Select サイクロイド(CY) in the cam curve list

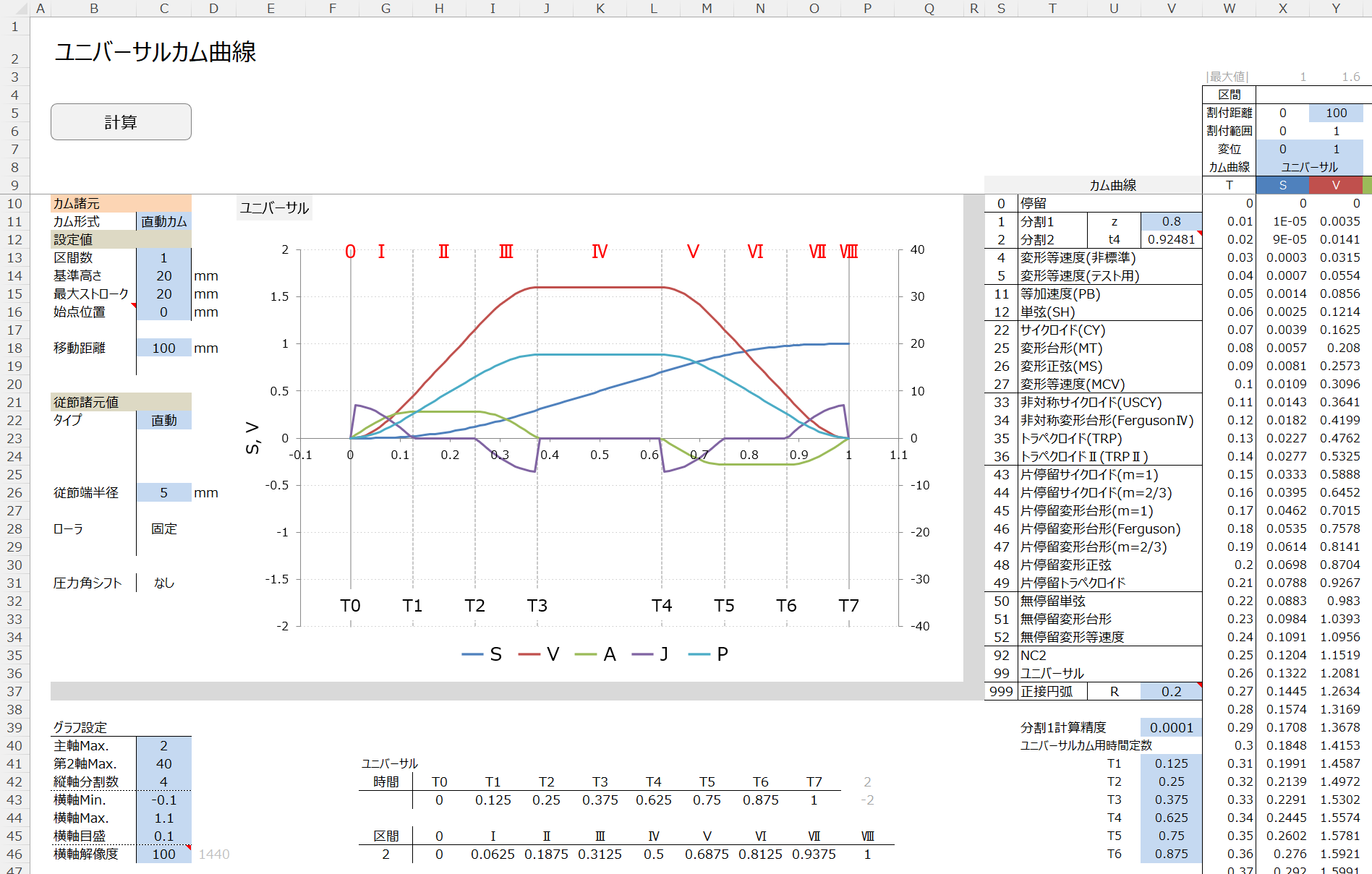pyautogui.click(x=1062, y=330)
